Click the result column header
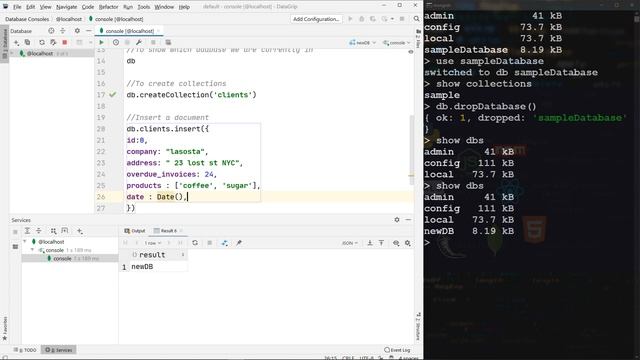640x360 pixels. tap(153, 255)
